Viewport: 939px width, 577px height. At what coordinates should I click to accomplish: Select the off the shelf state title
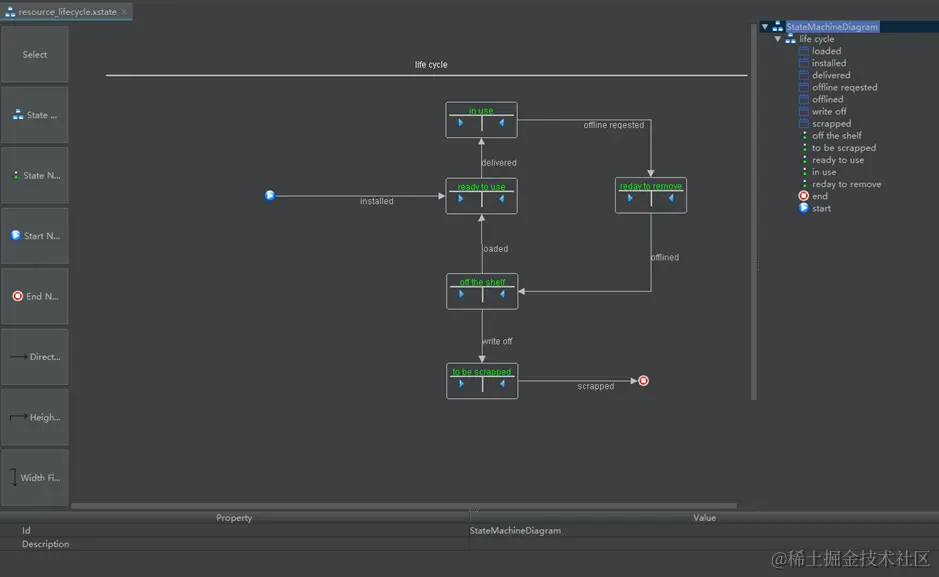click(x=482, y=282)
